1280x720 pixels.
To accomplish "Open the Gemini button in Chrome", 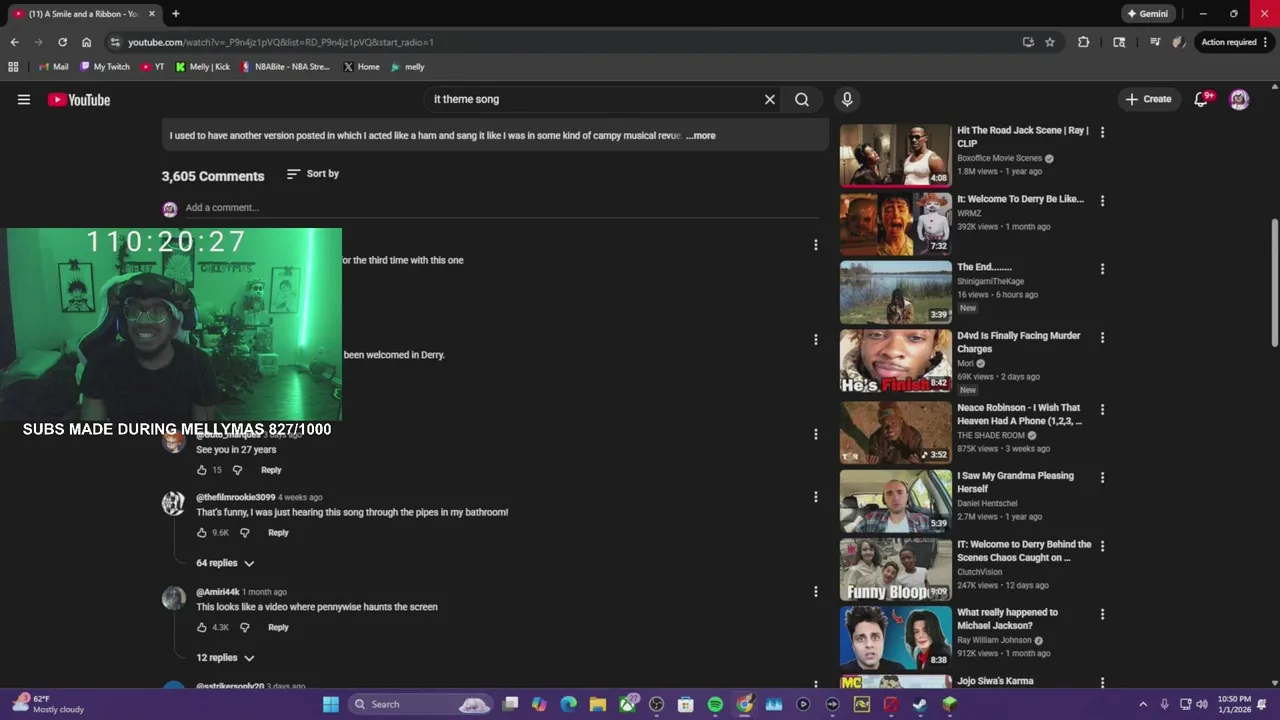I will tap(1147, 14).
